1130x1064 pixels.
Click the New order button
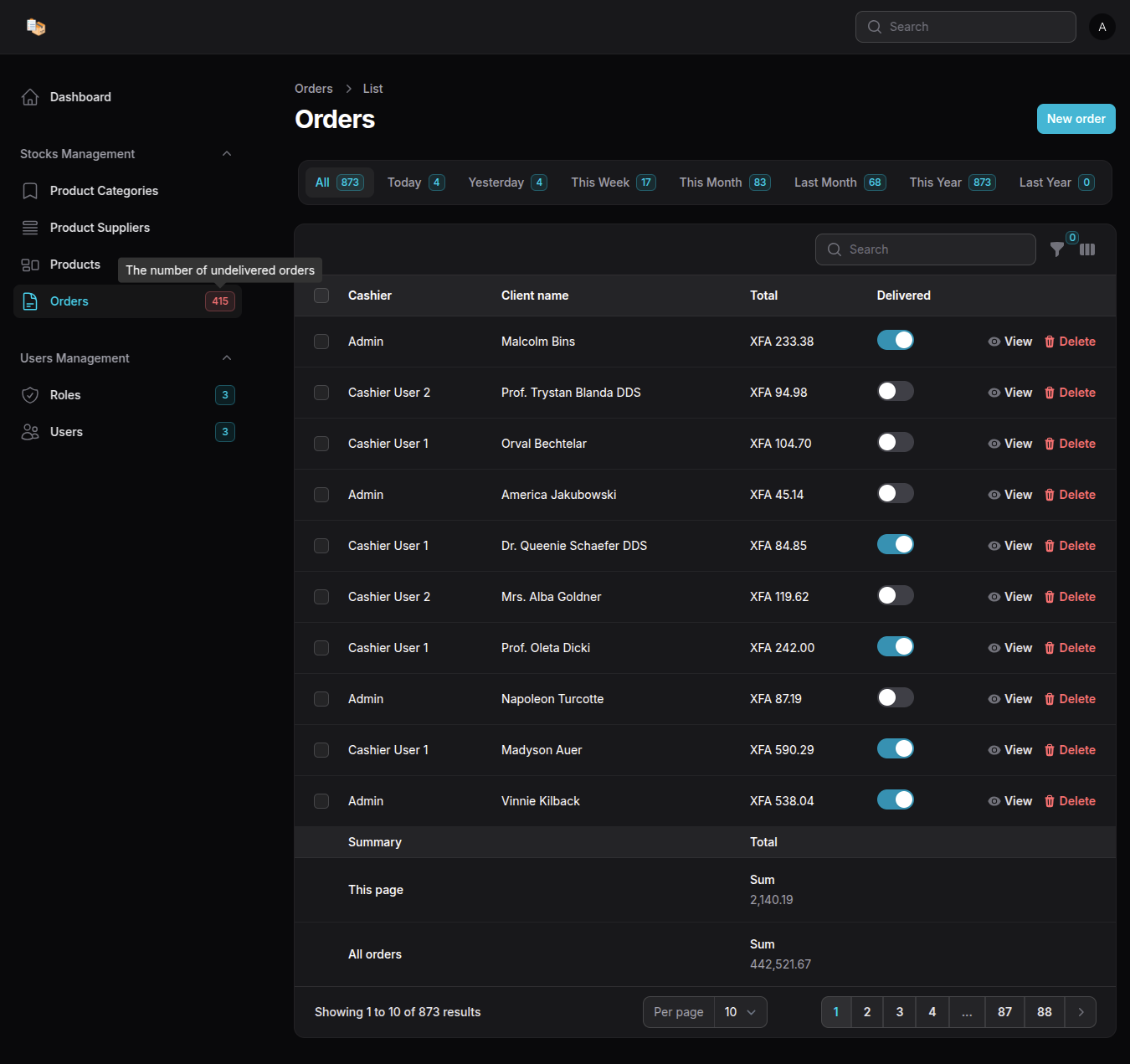click(1076, 119)
